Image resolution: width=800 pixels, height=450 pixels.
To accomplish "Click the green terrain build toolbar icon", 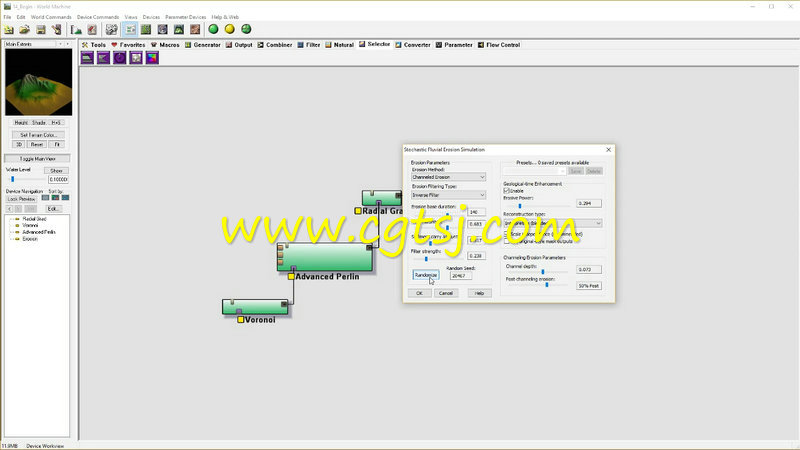I will tap(76, 30).
